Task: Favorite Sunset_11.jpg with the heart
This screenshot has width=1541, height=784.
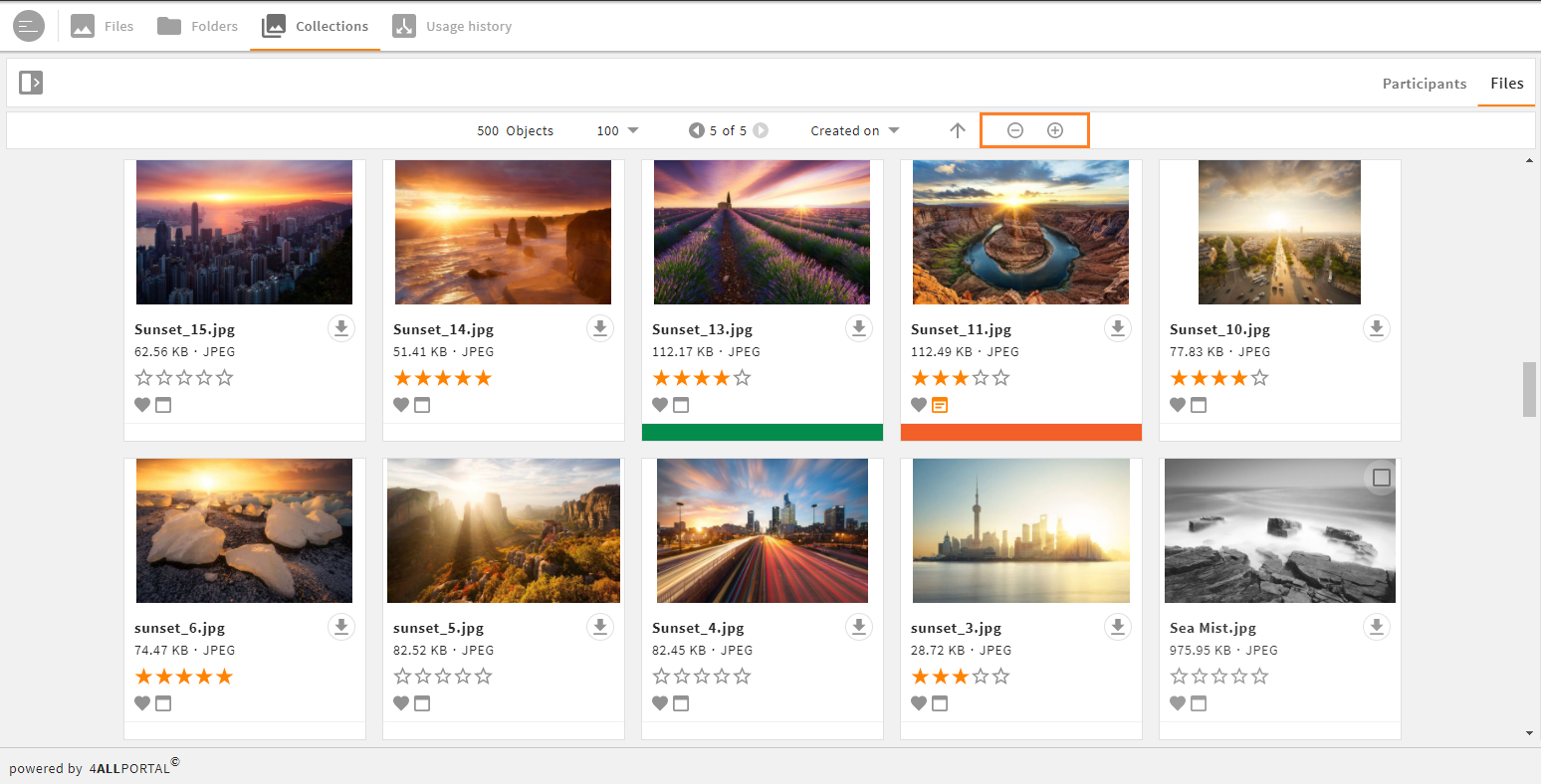Action: 919,405
